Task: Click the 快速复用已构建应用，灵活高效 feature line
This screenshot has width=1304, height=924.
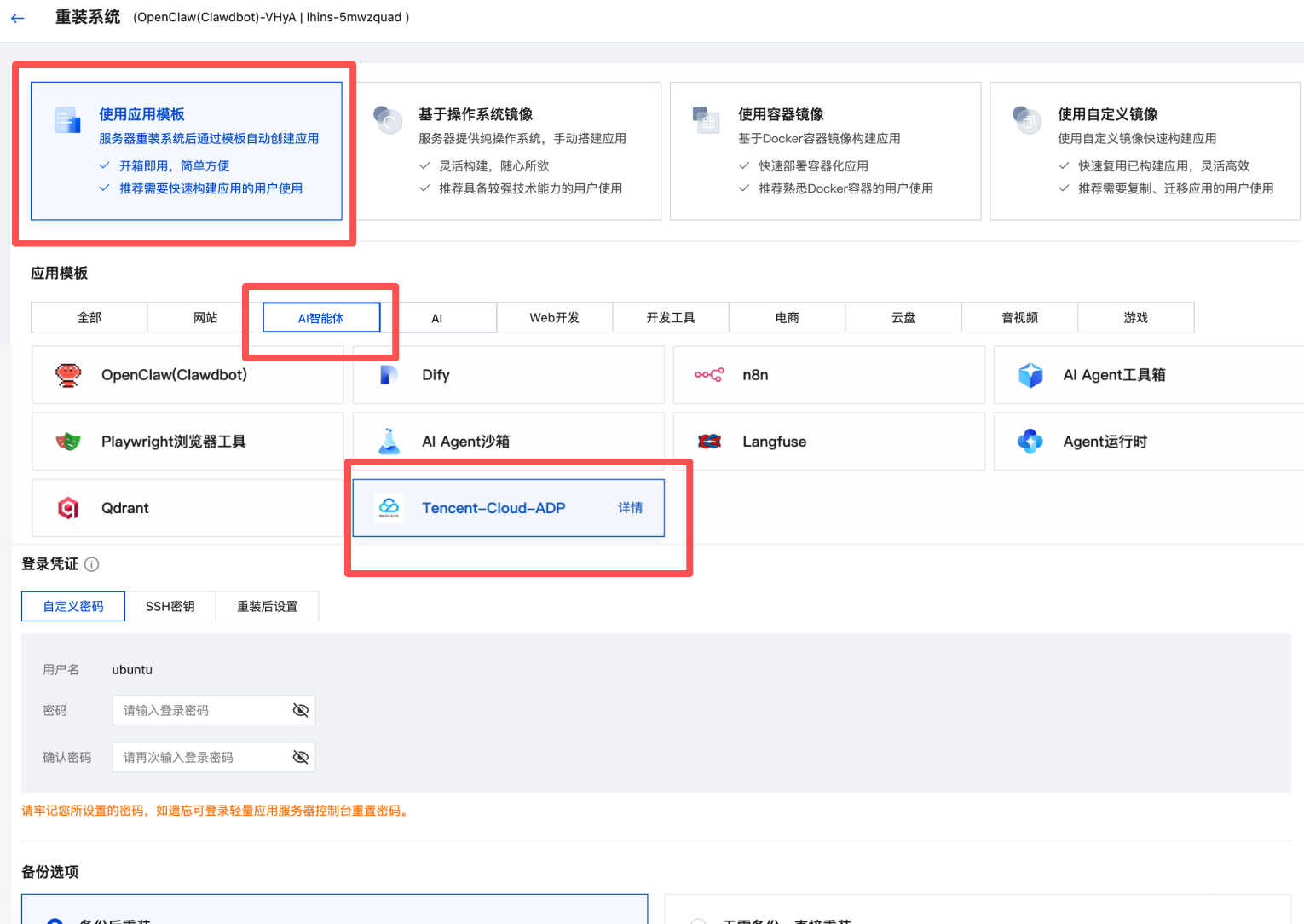Action: 1163,166
